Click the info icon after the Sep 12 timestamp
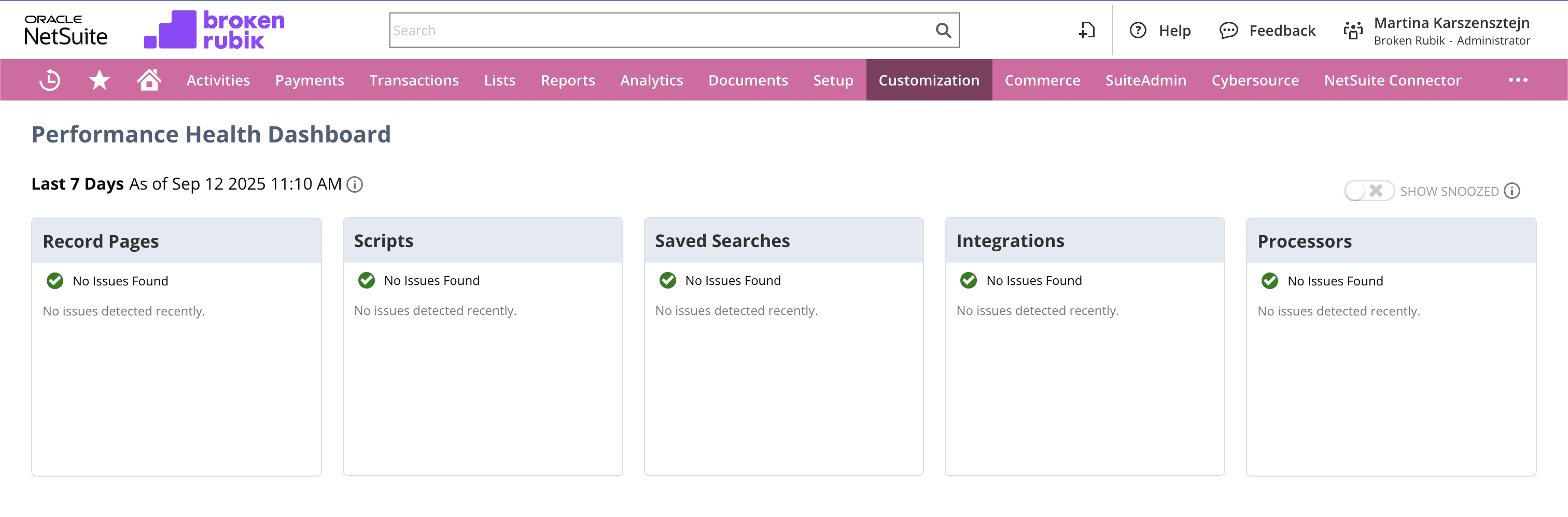 point(355,184)
